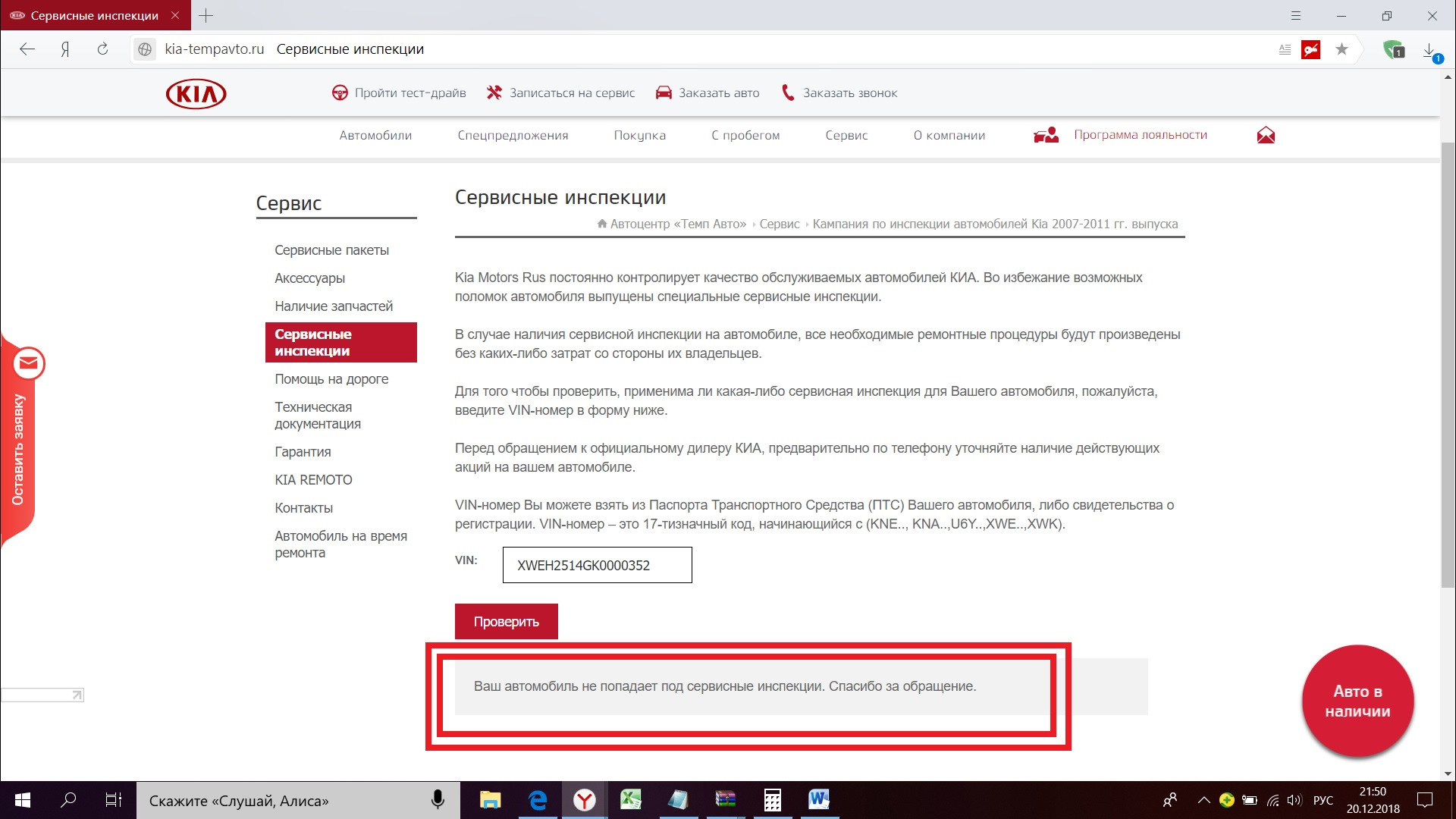Viewport: 1456px width, 819px height.
Task: Open Calculator from the taskbar
Action: tap(772, 800)
